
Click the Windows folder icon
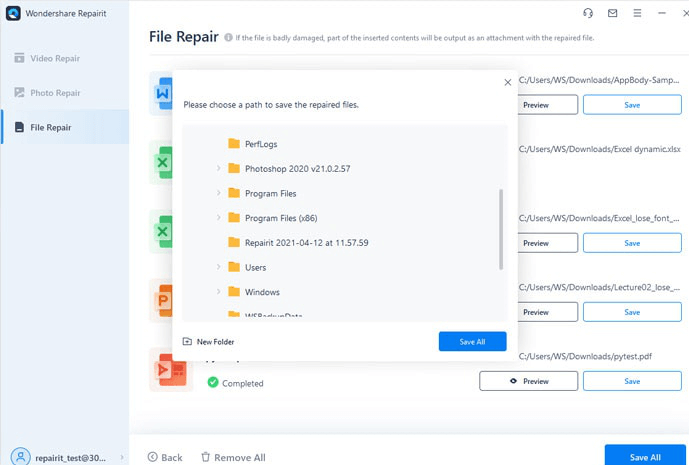point(234,291)
